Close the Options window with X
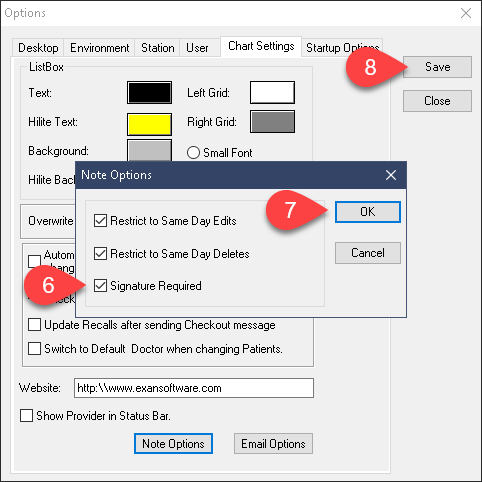 tap(466, 13)
